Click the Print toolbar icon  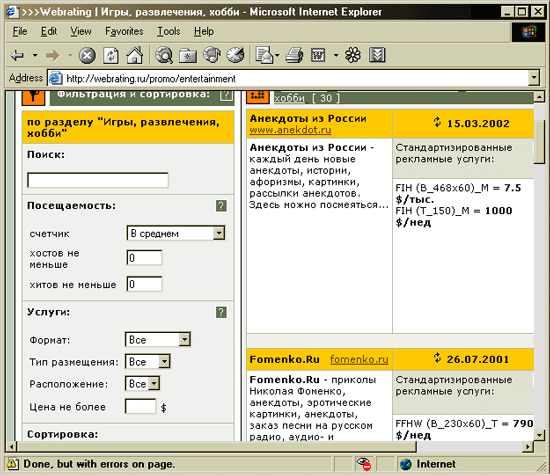[x=294, y=55]
